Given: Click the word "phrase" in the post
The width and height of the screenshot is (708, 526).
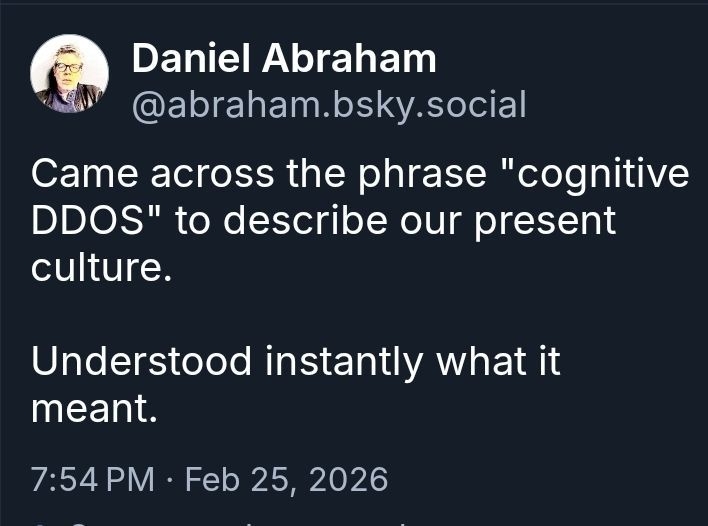Looking at the screenshot, I should [x=431, y=174].
